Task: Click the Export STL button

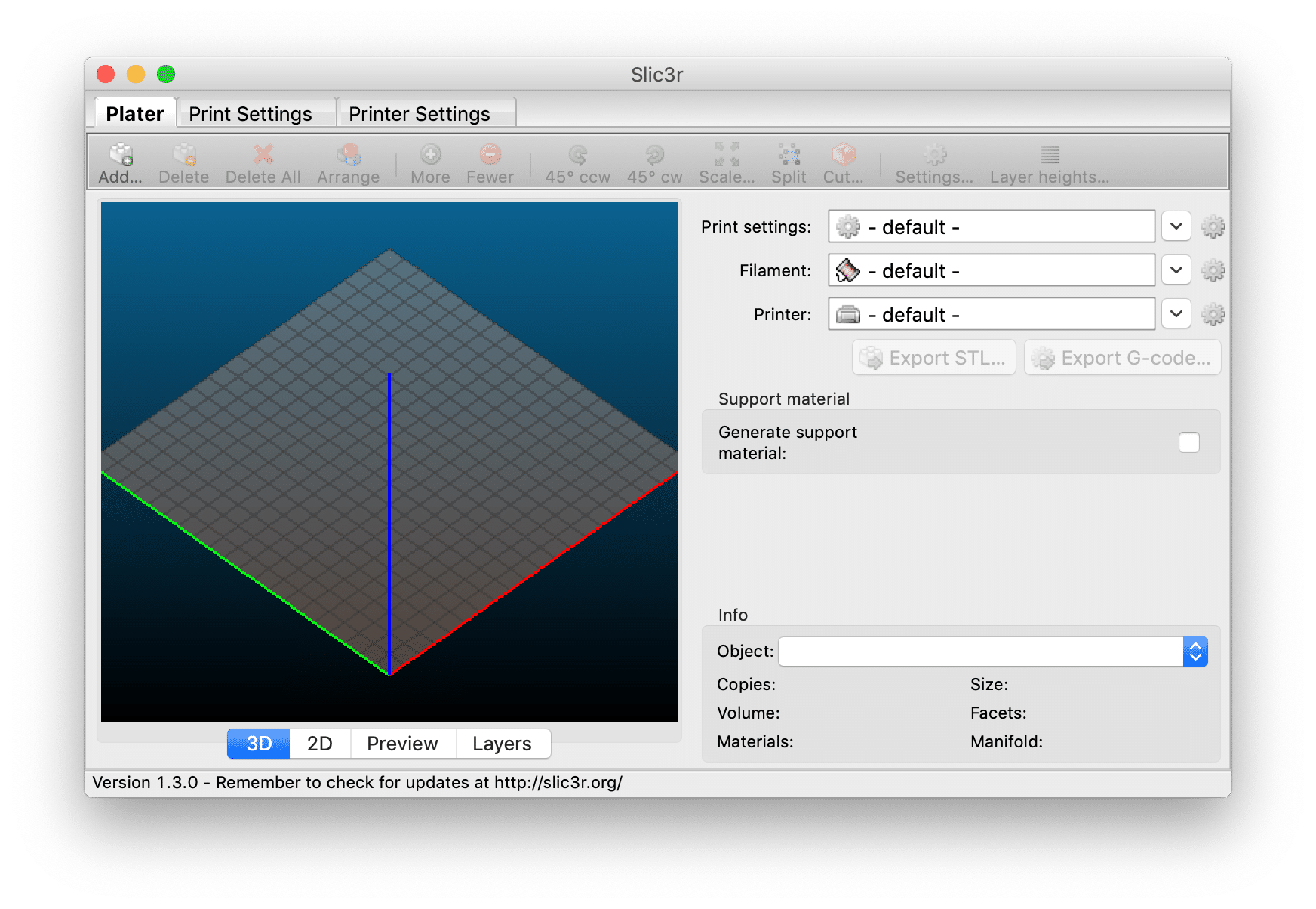Action: click(934, 358)
